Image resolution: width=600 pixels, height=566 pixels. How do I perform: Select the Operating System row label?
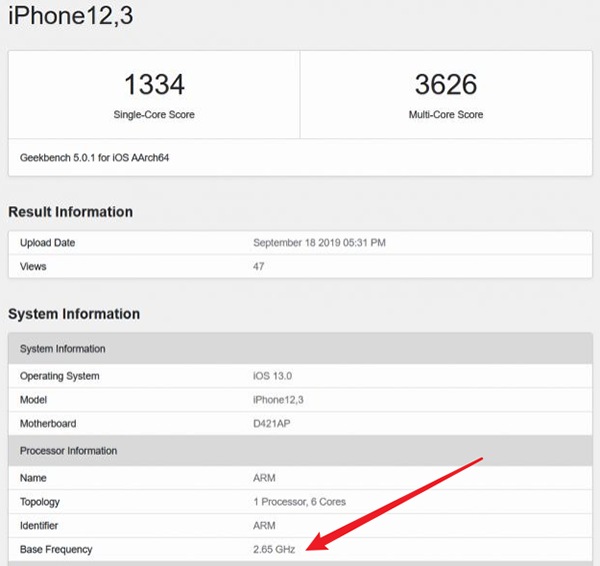point(62,376)
